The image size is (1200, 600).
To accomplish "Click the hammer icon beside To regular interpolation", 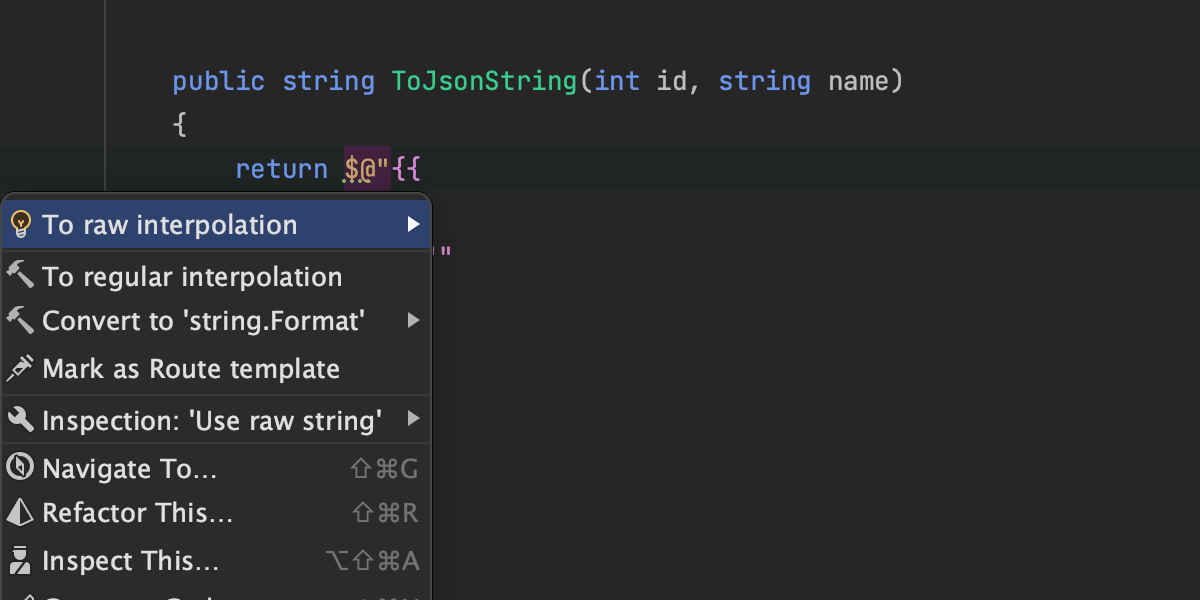I will pyautogui.click(x=20, y=277).
